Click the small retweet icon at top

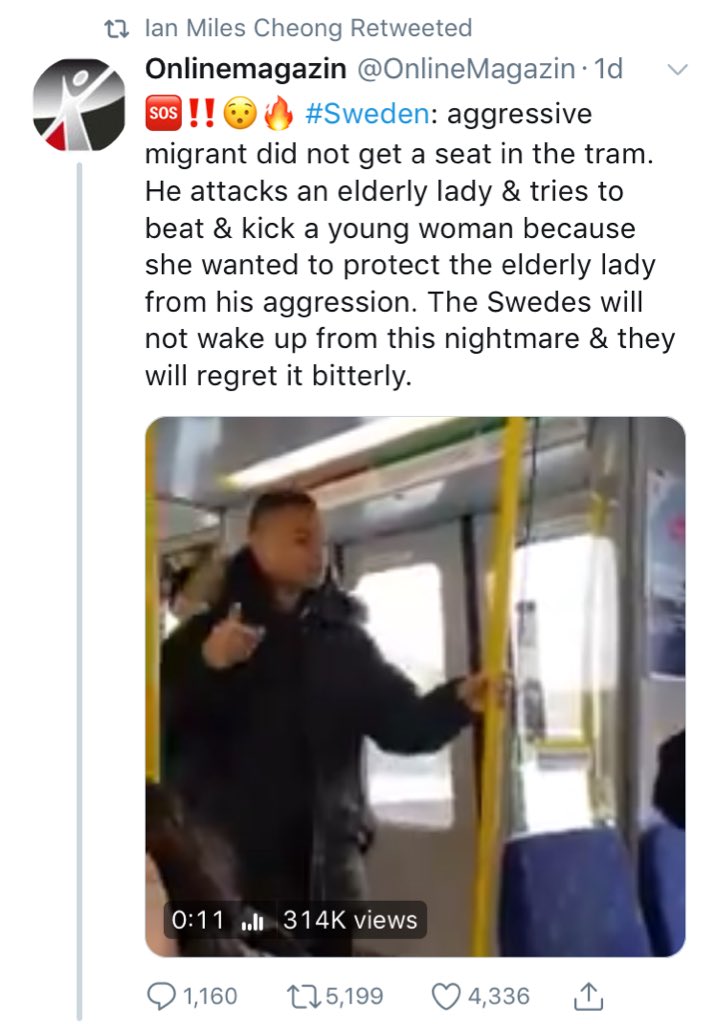coord(117,29)
